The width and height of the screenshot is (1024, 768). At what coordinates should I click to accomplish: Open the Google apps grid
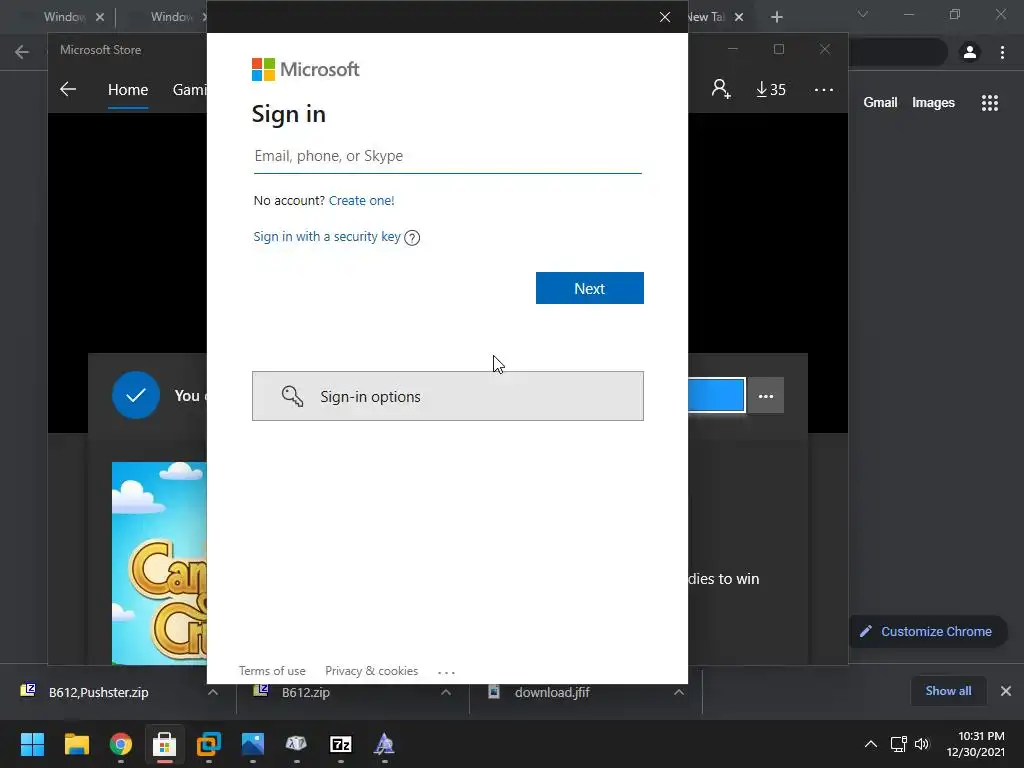click(x=990, y=103)
